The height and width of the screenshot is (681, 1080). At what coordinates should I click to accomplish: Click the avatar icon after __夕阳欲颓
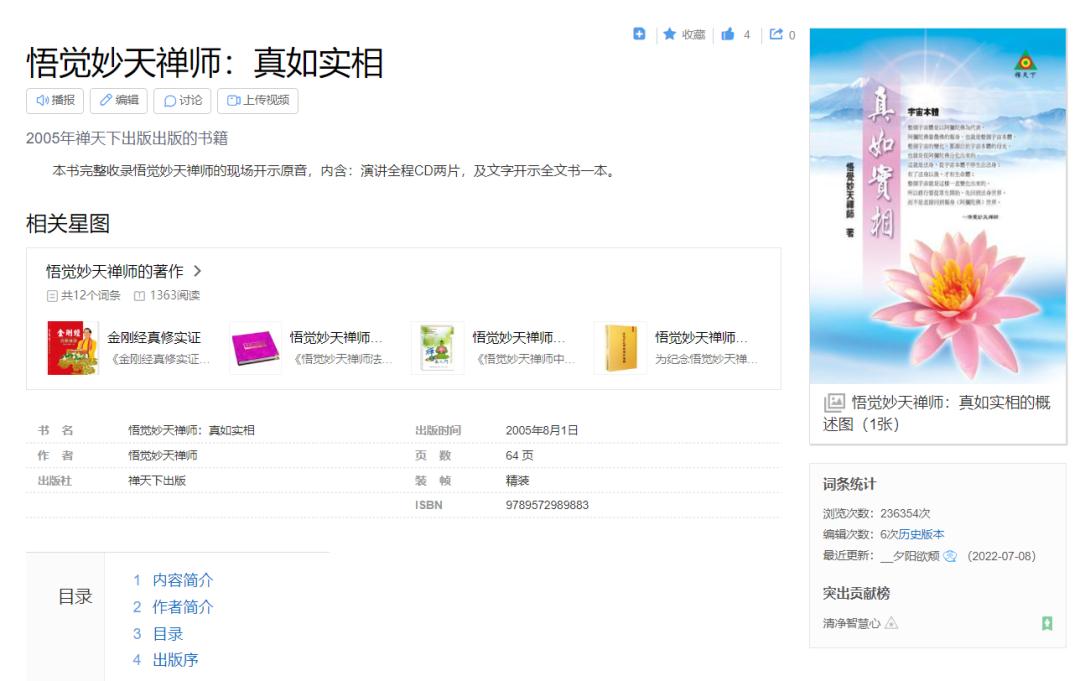tap(950, 556)
